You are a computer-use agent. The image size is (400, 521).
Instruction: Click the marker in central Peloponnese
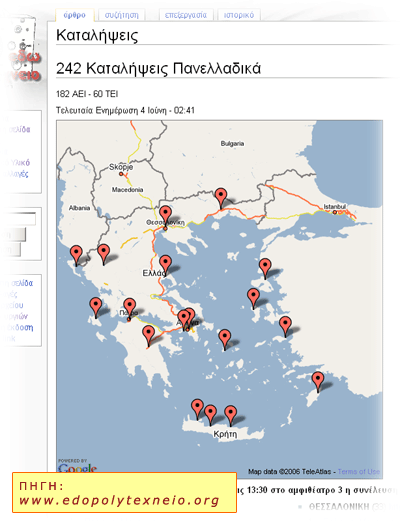click(x=148, y=336)
